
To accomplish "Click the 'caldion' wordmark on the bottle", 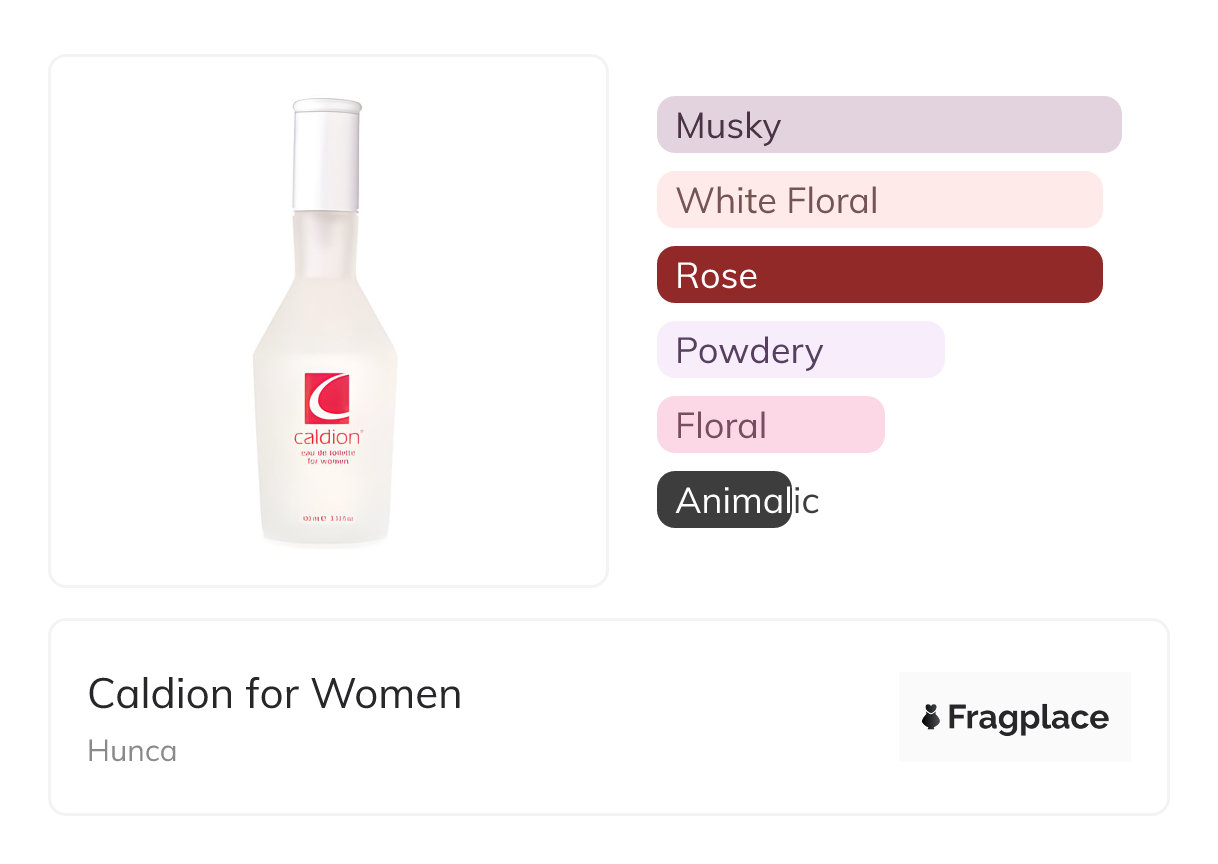I will tap(327, 438).
